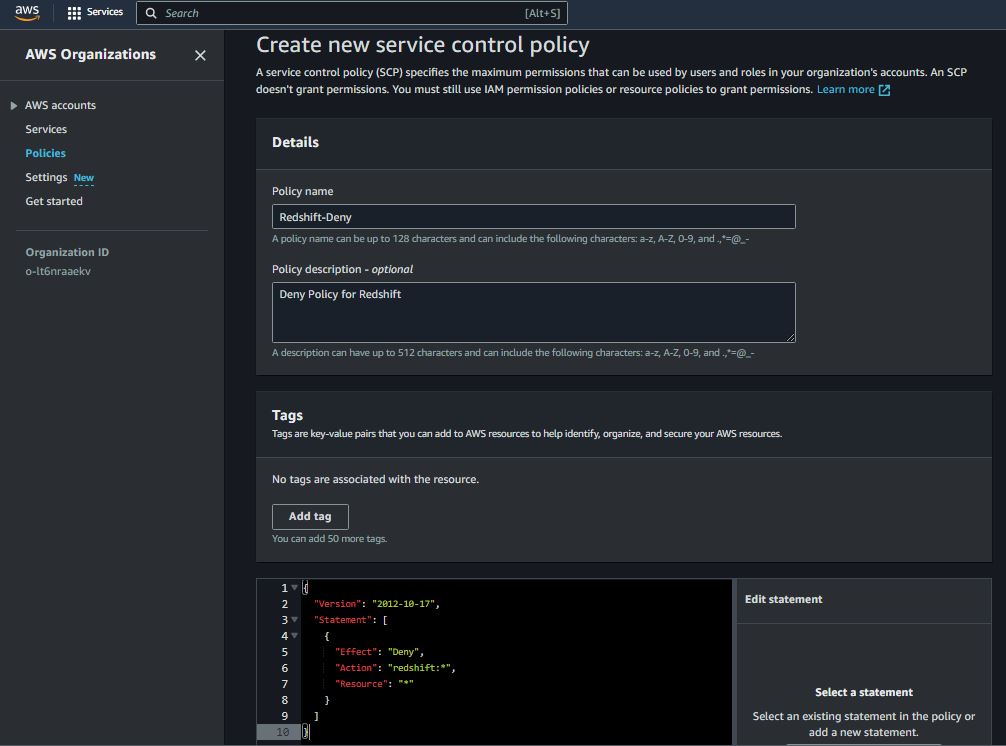Click the Add tag button
Image resolution: width=1006 pixels, height=746 pixels.
point(310,516)
